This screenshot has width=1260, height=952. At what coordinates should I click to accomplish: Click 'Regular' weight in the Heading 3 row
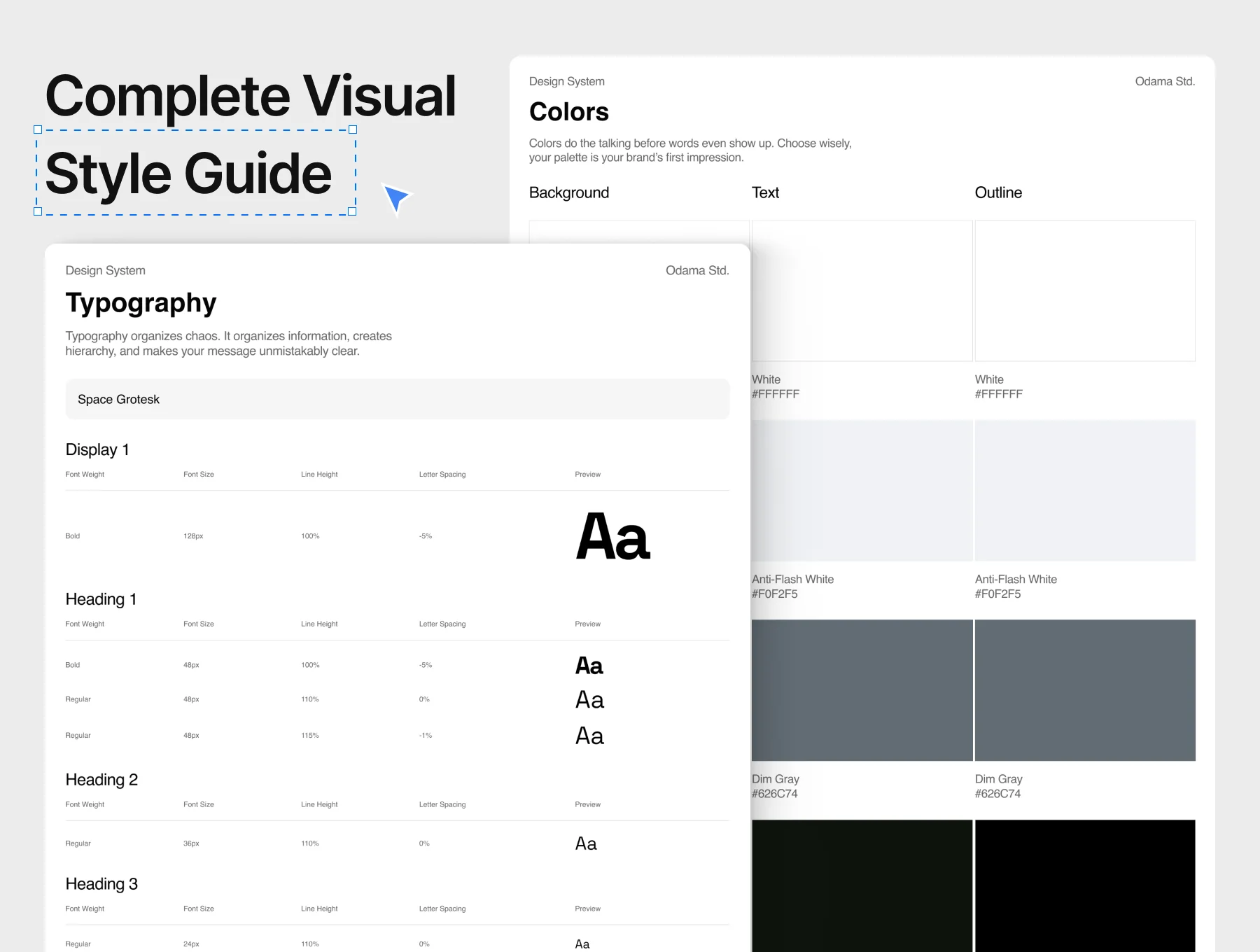pyautogui.click(x=78, y=944)
